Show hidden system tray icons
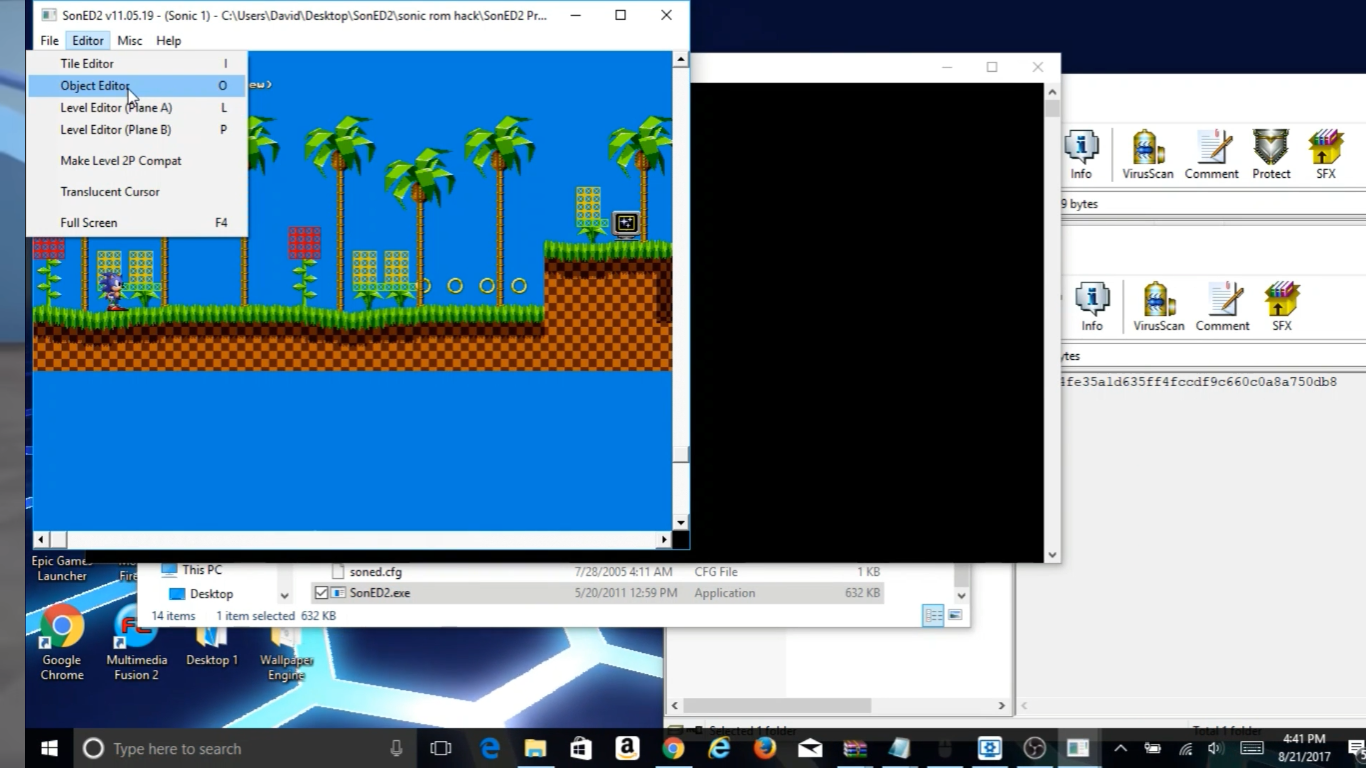 [x=1120, y=748]
